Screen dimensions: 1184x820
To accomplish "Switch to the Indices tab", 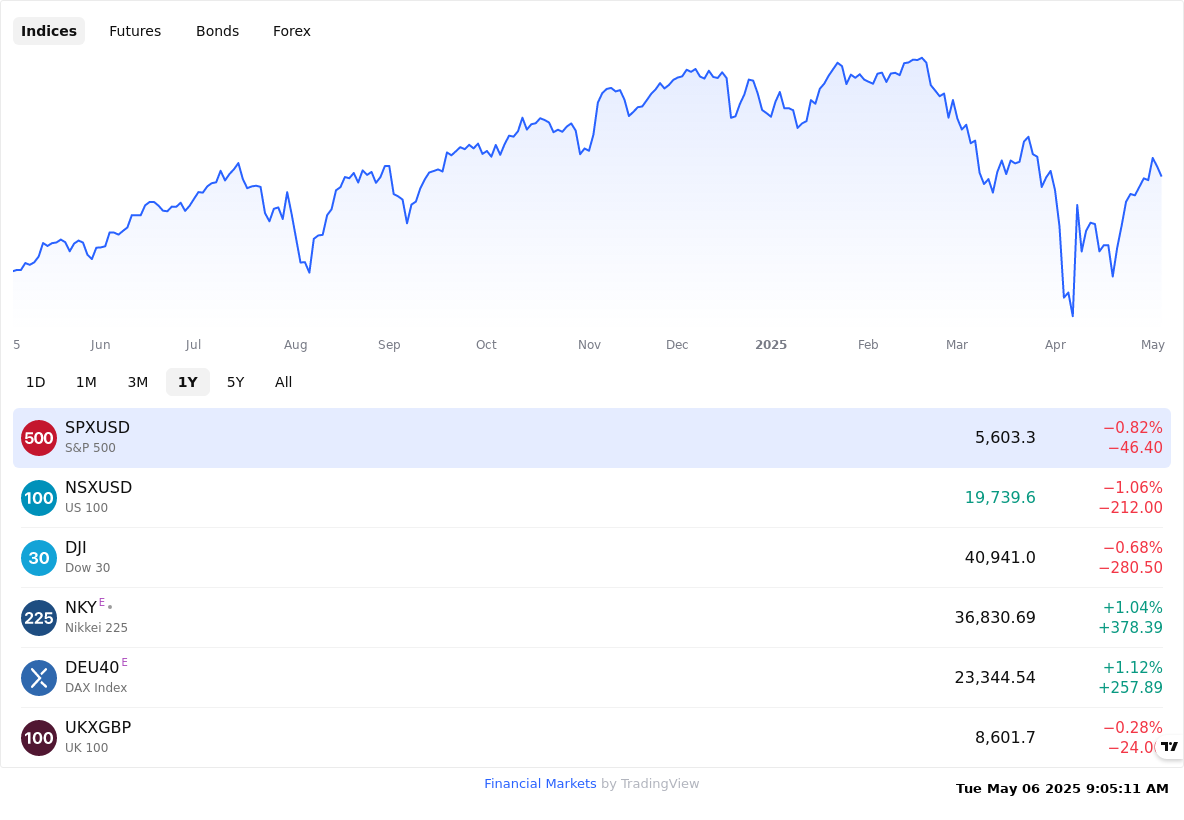I will pyautogui.click(x=49, y=31).
